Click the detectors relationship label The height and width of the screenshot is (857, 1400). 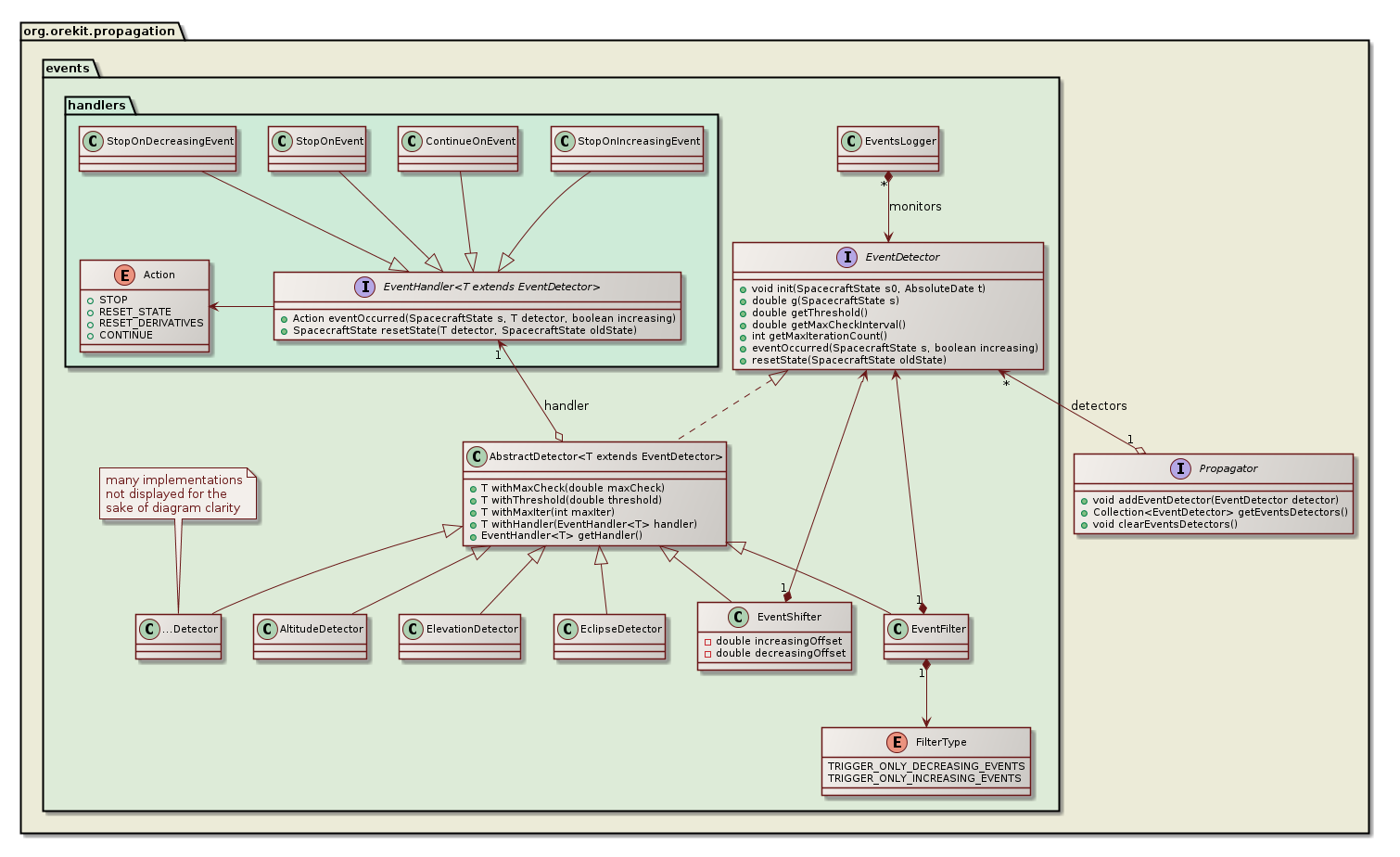[x=1098, y=405]
